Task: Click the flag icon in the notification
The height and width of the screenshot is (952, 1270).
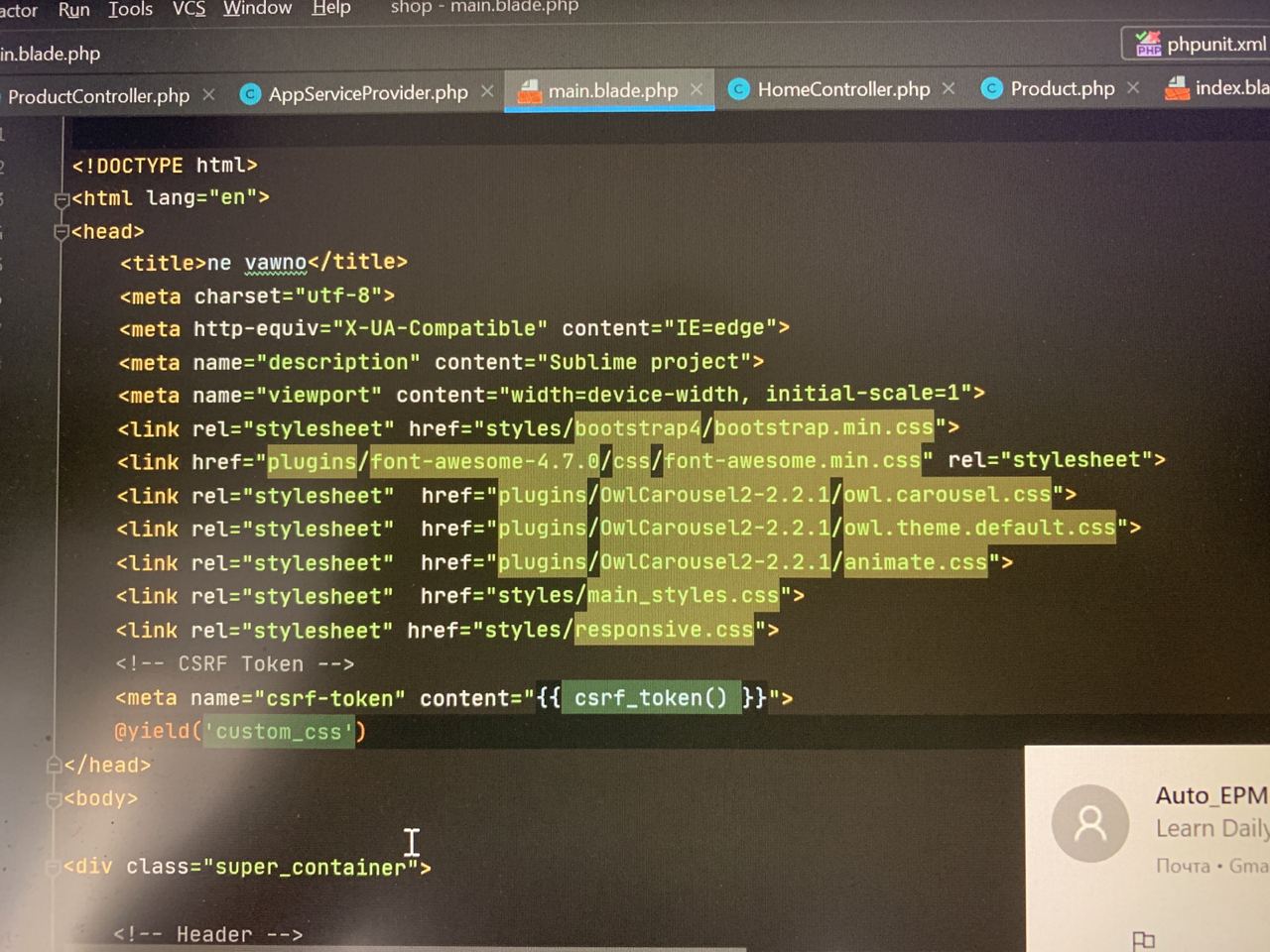Action: [1144, 940]
